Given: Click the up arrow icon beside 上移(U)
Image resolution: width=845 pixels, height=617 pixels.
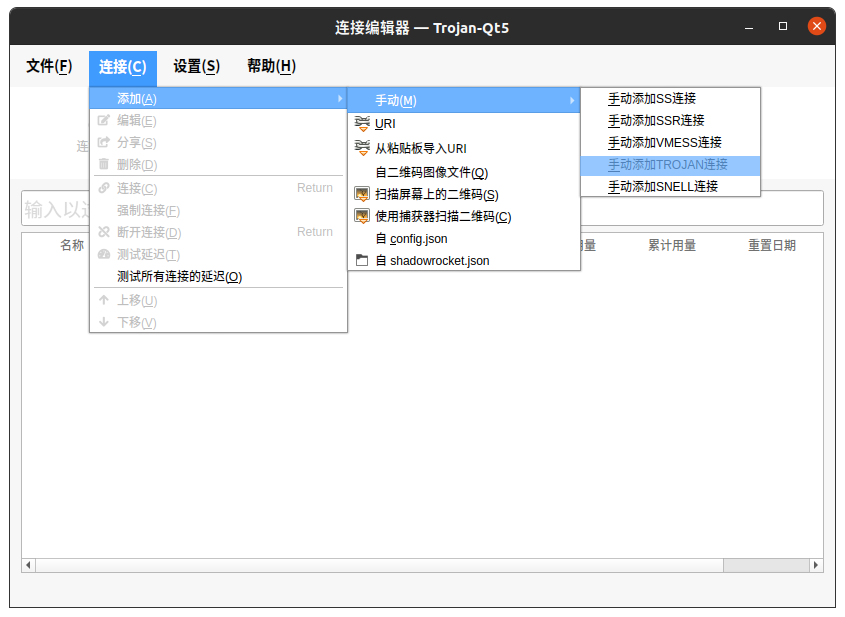Looking at the screenshot, I should tap(103, 300).
